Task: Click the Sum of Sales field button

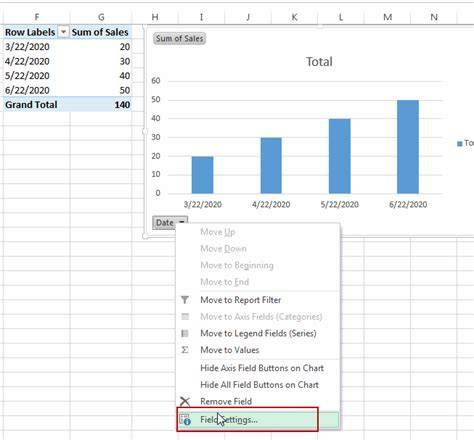Action: pos(179,38)
